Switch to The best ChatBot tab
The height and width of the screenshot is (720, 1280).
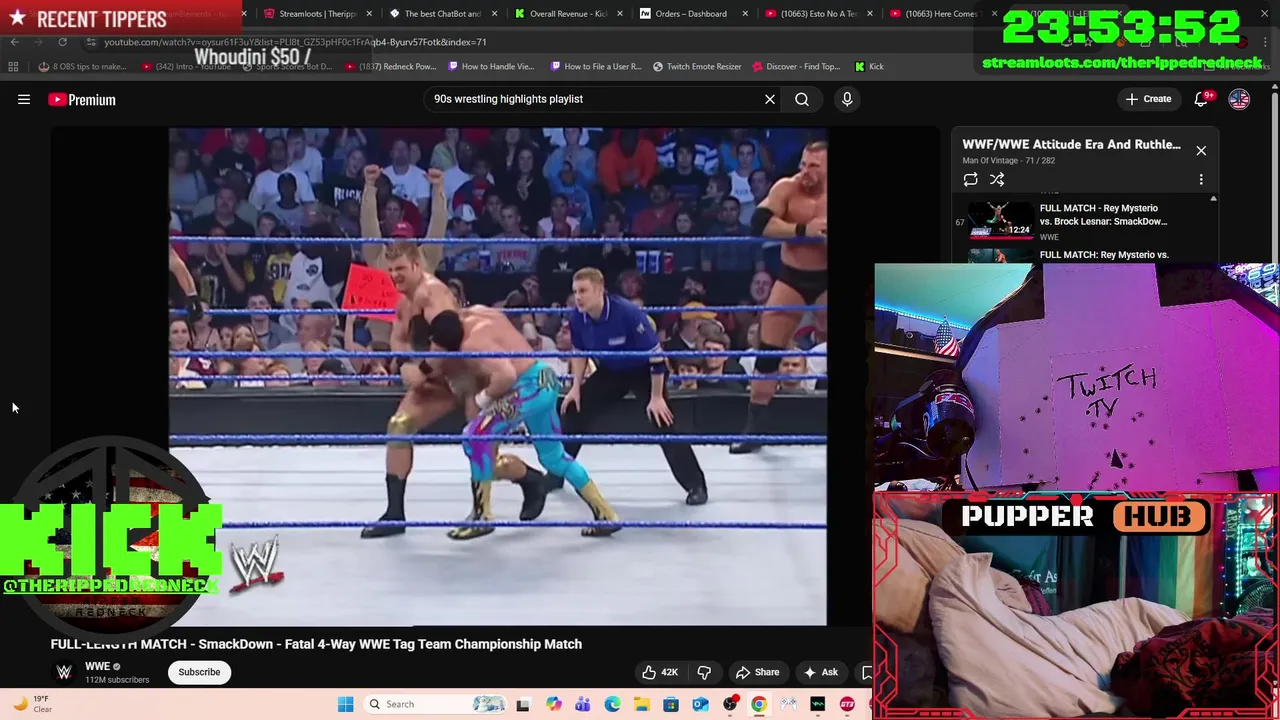click(443, 14)
